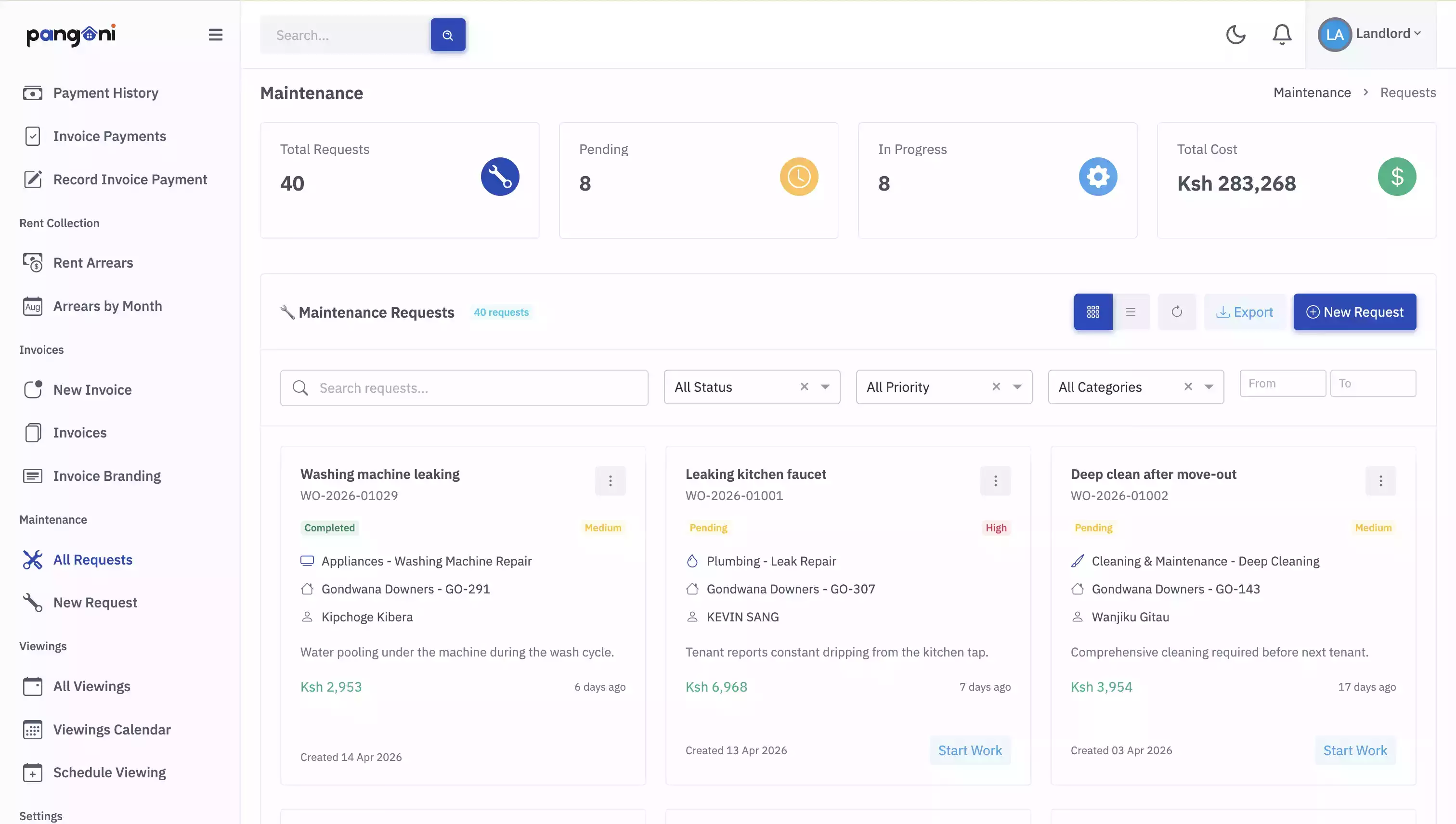
Task: Expand the All Priority dropdown
Action: pyautogui.click(x=1017, y=387)
